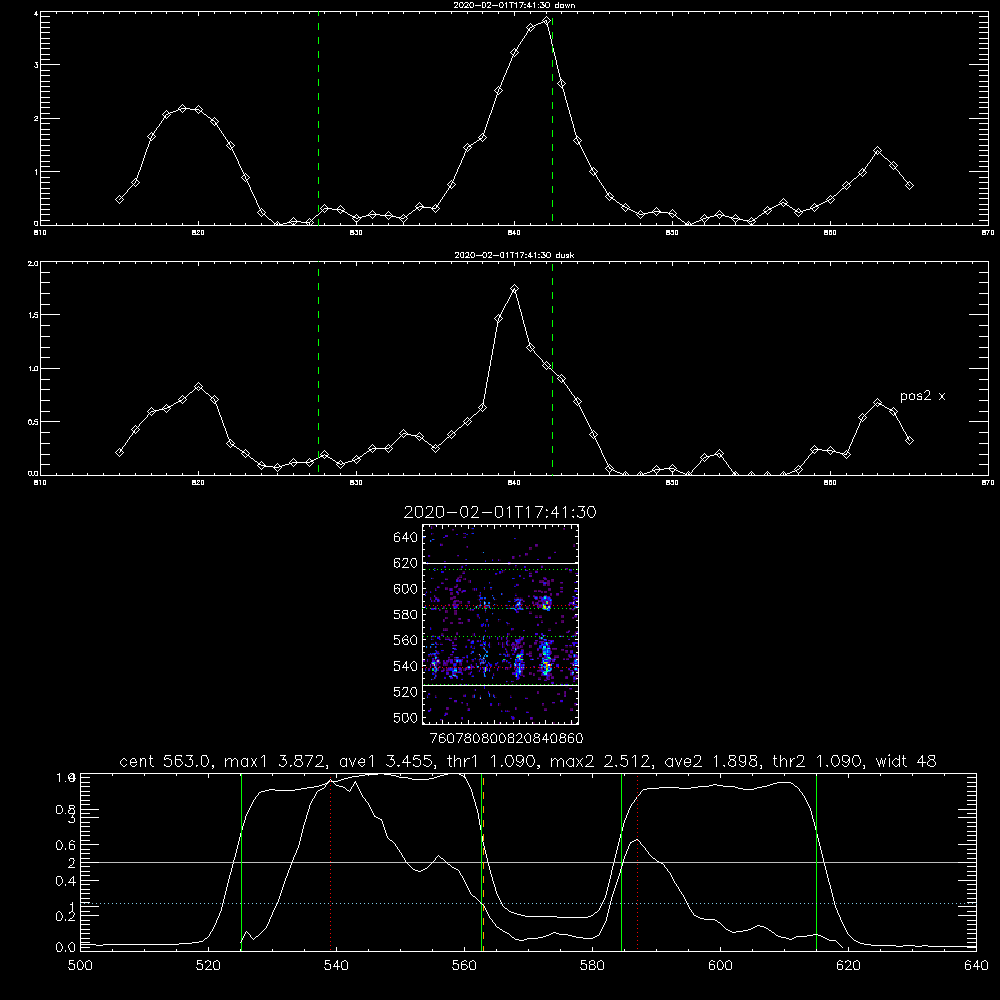Image resolution: width=1000 pixels, height=1000 pixels.
Task: Click the blue dotted threshold line in bottom plot
Action: point(528,903)
